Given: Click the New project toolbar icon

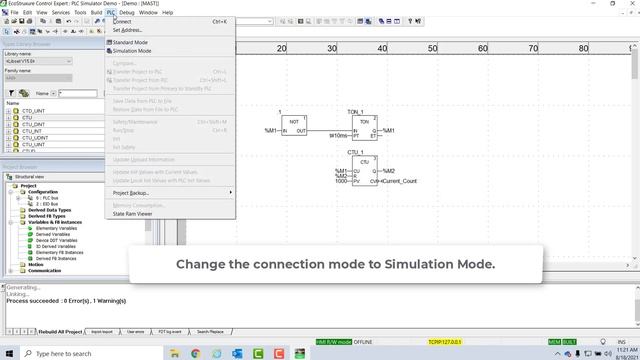Looking at the screenshot, I should tap(7, 21).
